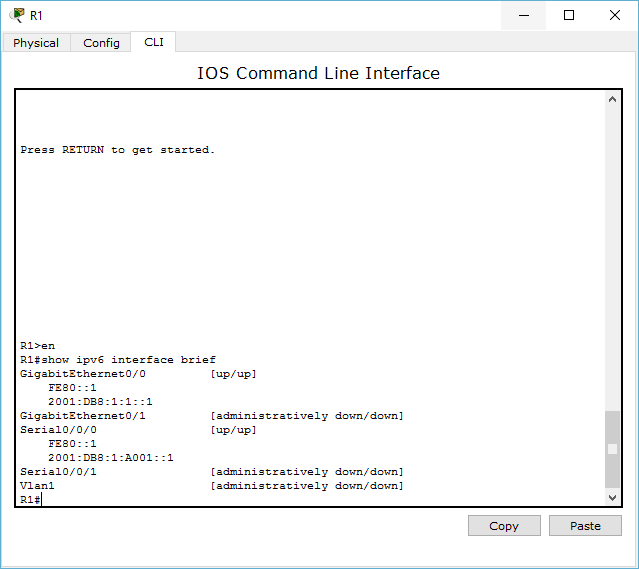Screen dimensions: 639x569
Task: Click the address 2001:DB8:1:A001::1
Action: [111, 458]
